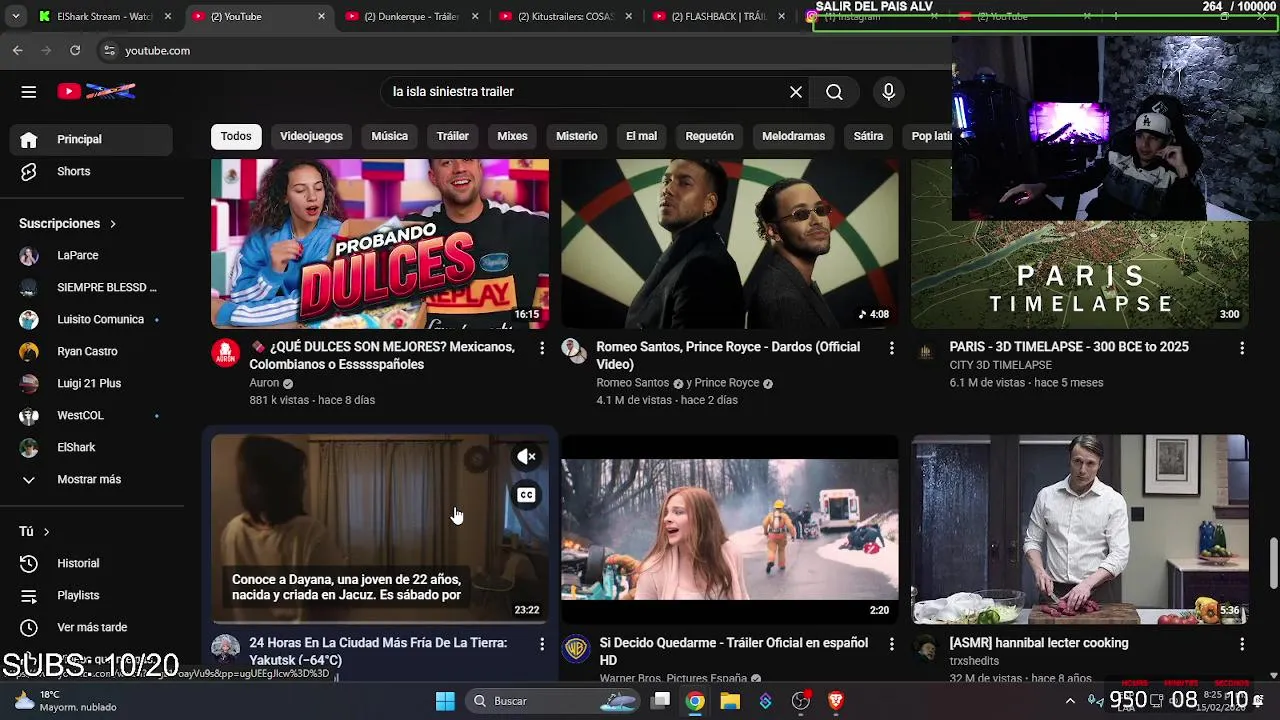The image size is (1280, 720).
Task: Select the Misterio filter chip
Action: 577,136
